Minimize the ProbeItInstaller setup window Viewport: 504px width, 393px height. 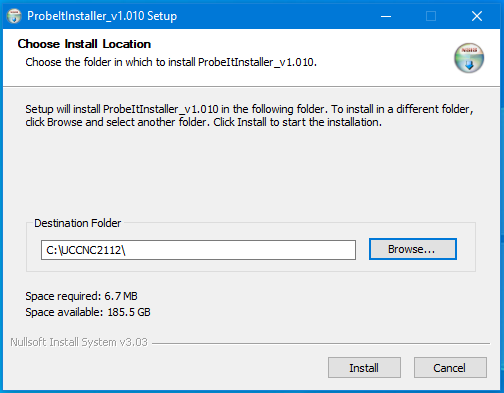coord(386,16)
